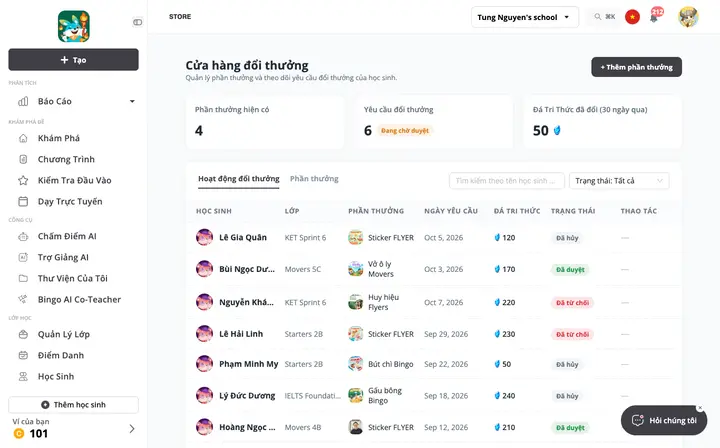The width and height of the screenshot is (720, 448).
Task: Close the Hỏi chúng tôi chat widget
Action: [x=700, y=408]
